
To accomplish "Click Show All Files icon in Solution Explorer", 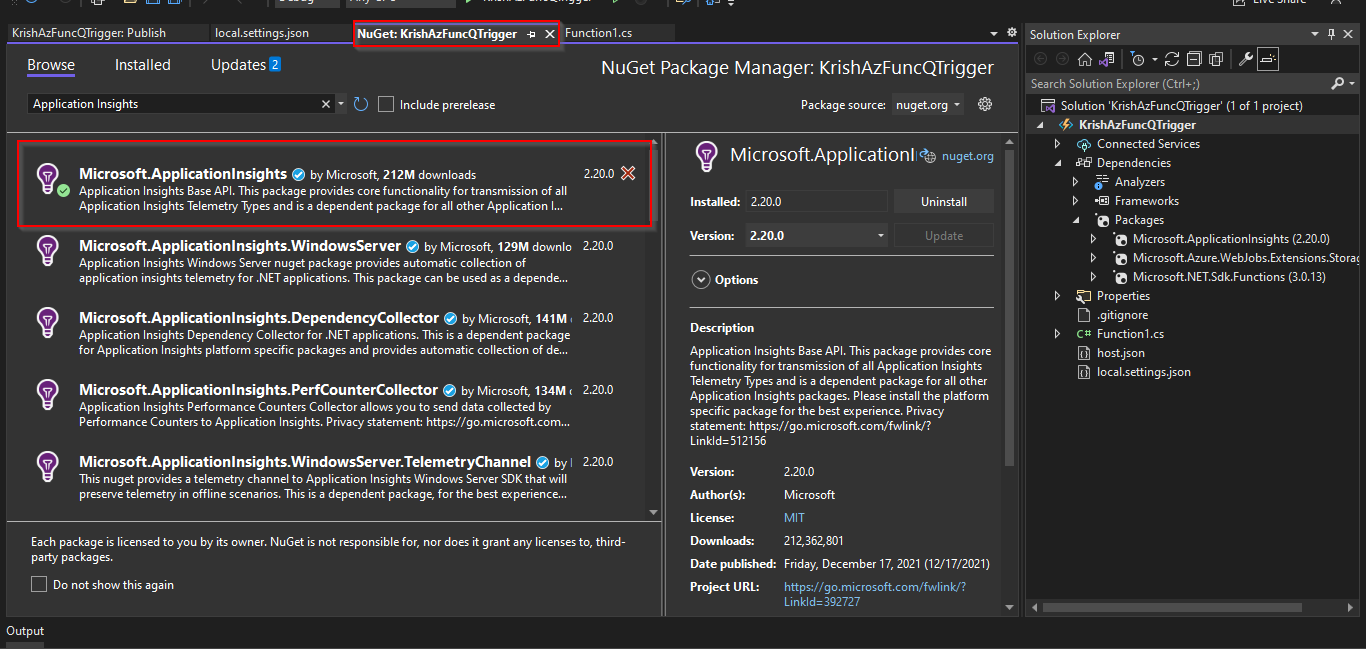I will tap(1216, 59).
